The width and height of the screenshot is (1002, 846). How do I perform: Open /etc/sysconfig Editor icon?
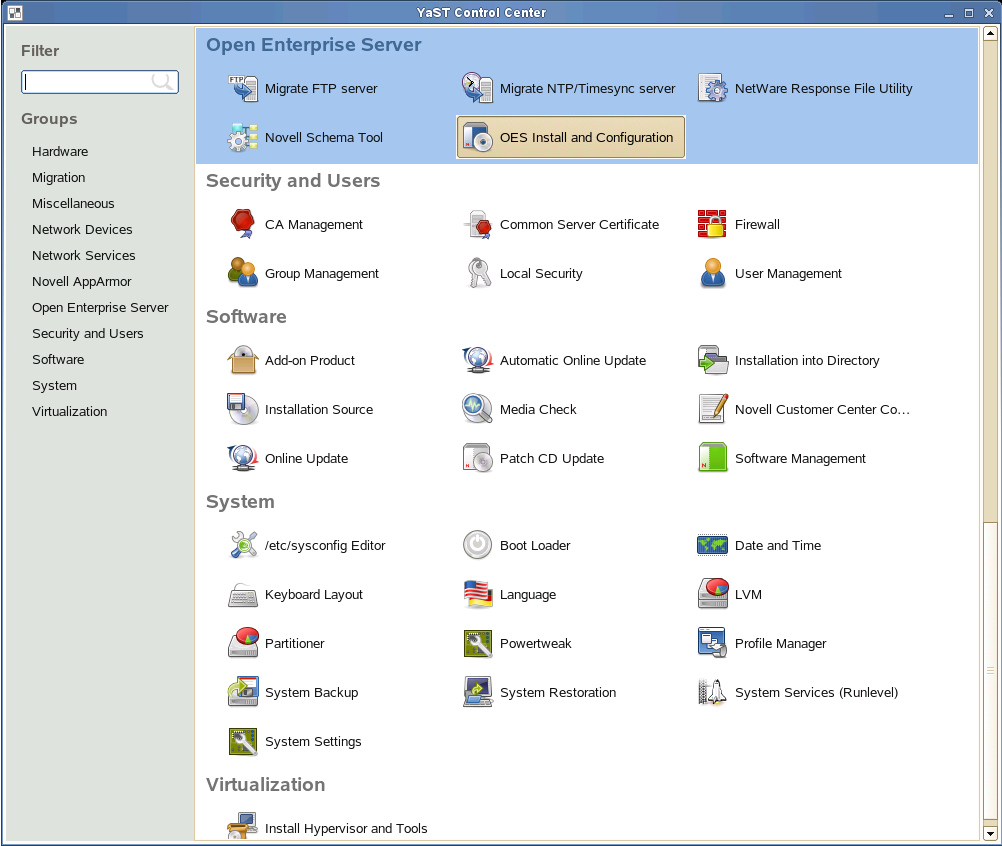(x=243, y=545)
